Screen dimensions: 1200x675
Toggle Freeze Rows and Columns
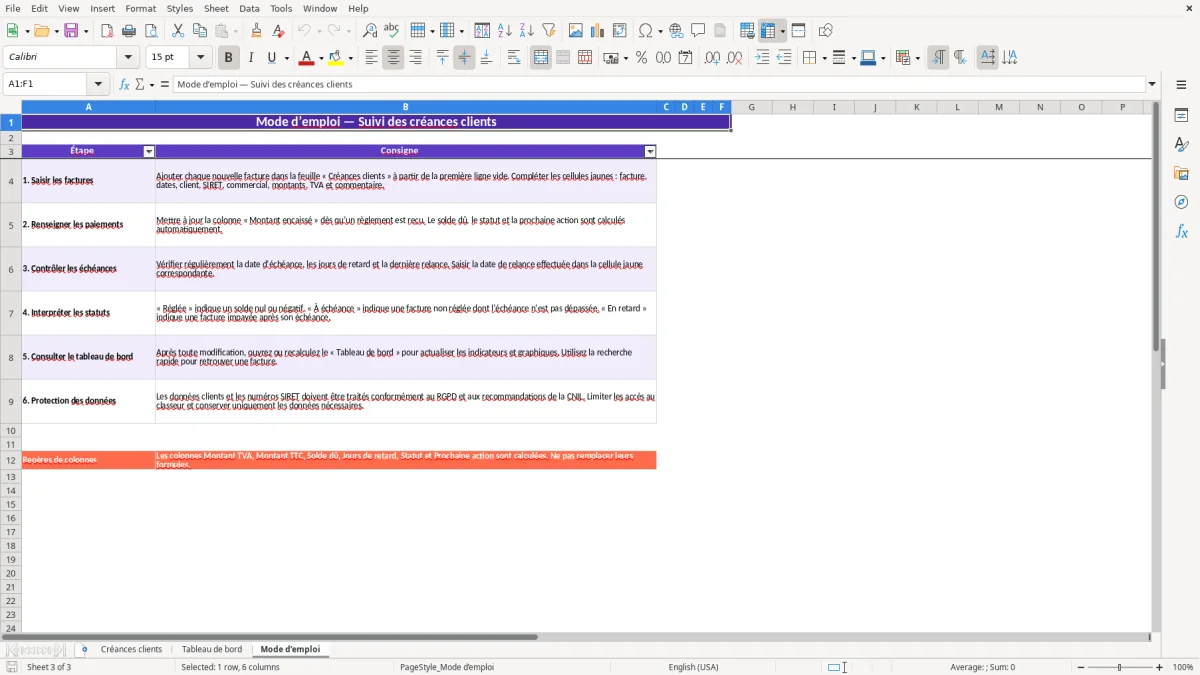click(x=768, y=31)
